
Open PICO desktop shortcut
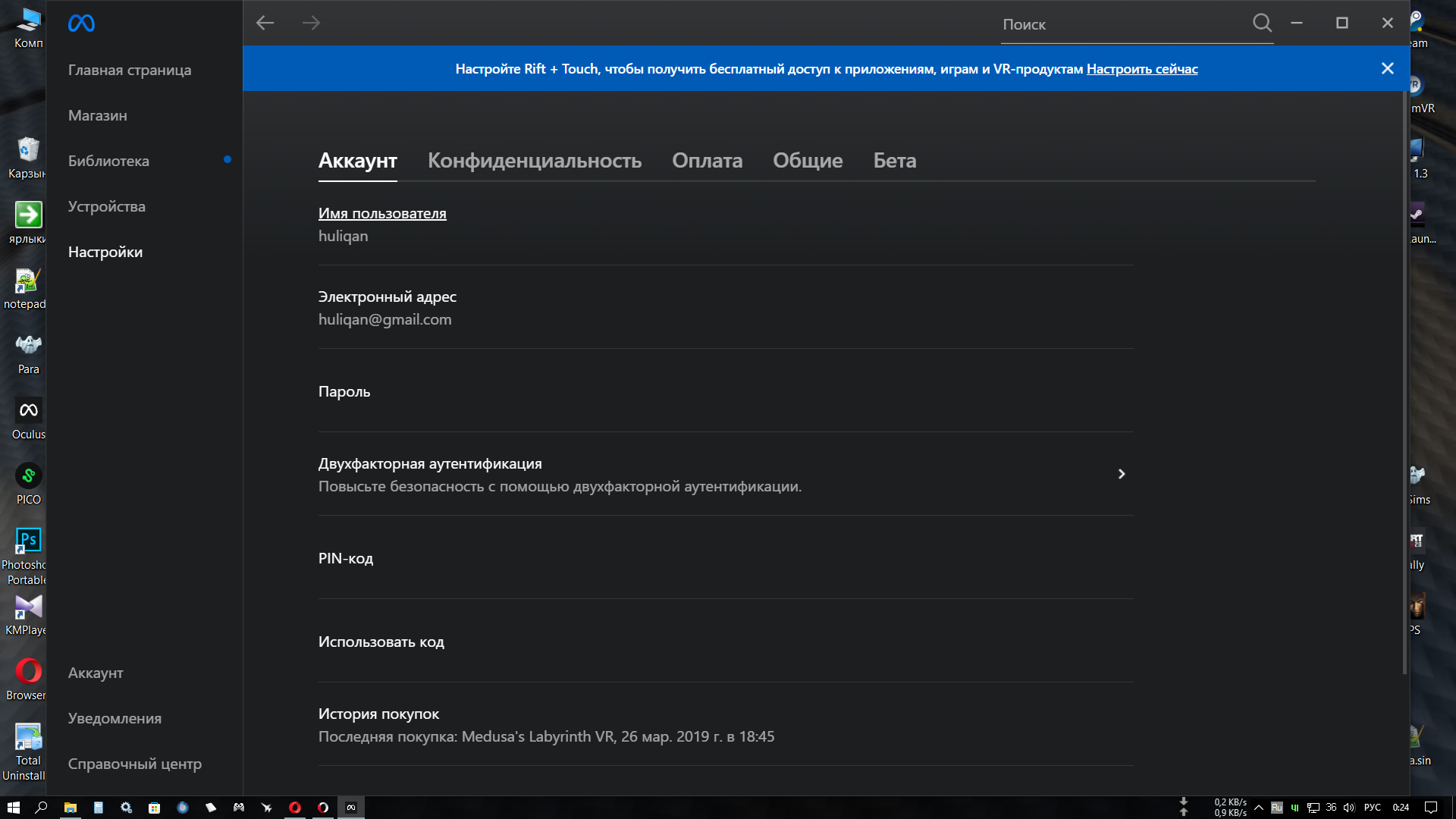[x=28, y=484]
